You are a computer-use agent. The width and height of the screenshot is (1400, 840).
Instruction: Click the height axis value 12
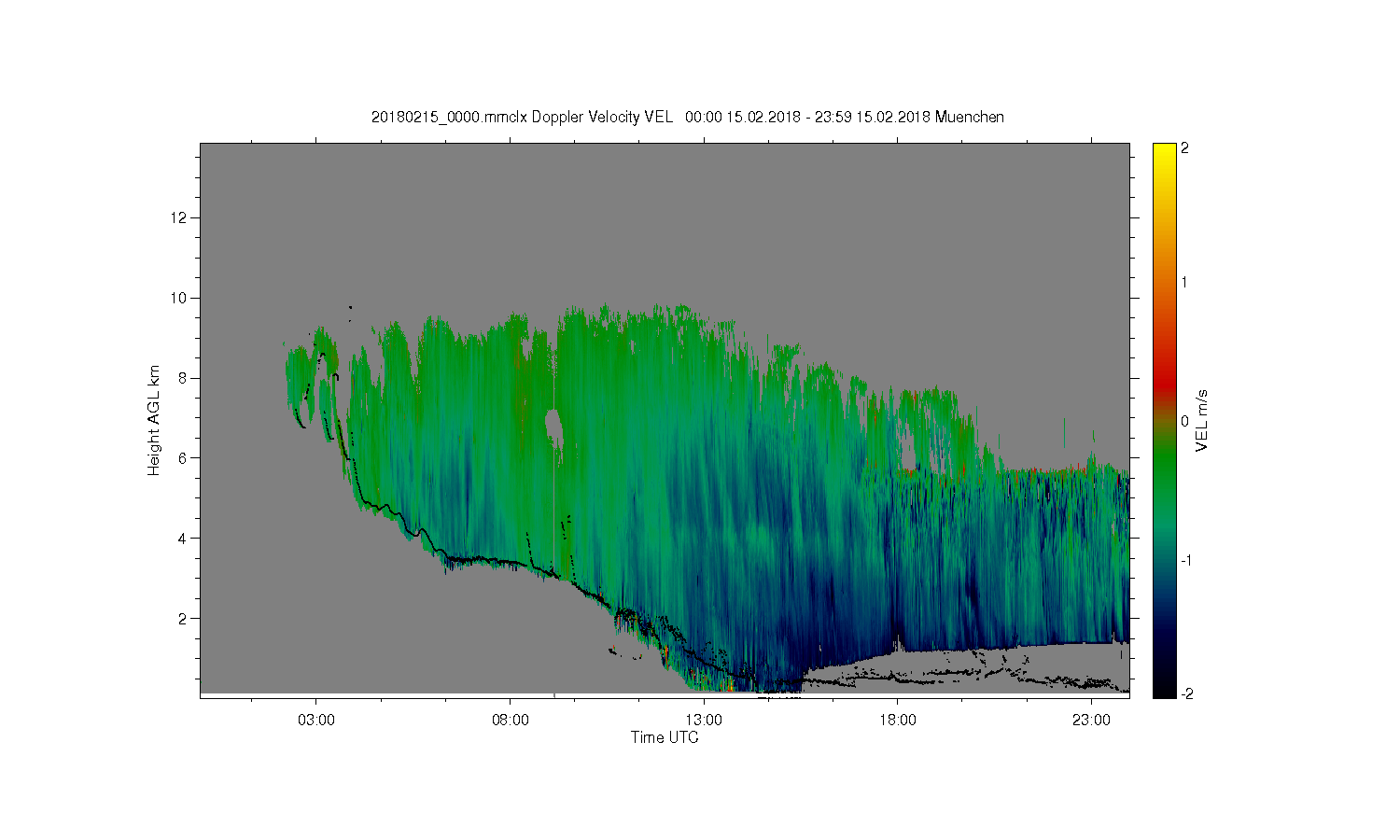tap(179, 217)
